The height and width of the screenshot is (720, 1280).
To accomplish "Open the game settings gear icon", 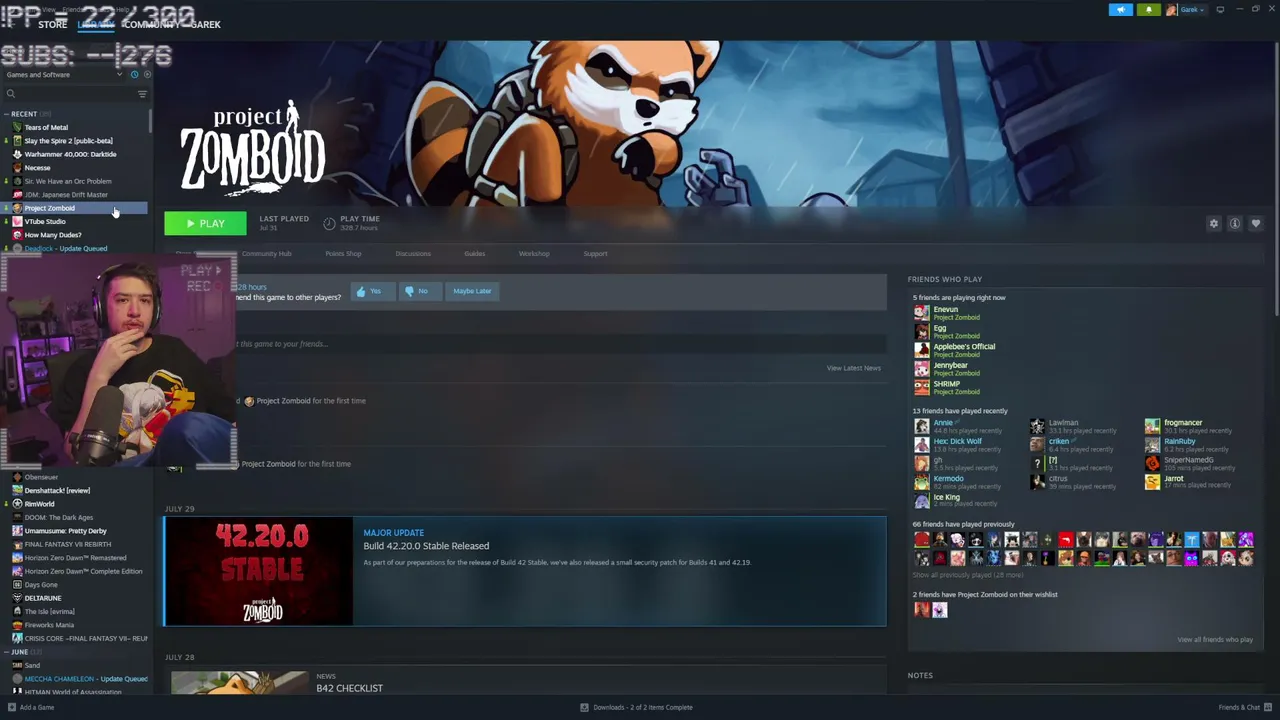I will pos(1214,224).
